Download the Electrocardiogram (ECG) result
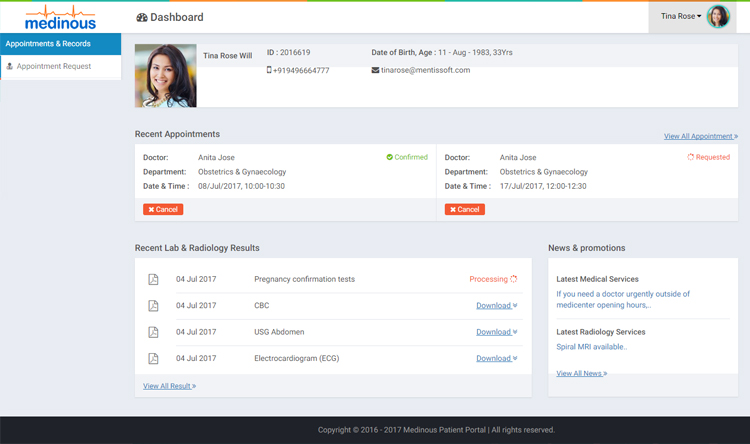 click(x=496, y=358)
